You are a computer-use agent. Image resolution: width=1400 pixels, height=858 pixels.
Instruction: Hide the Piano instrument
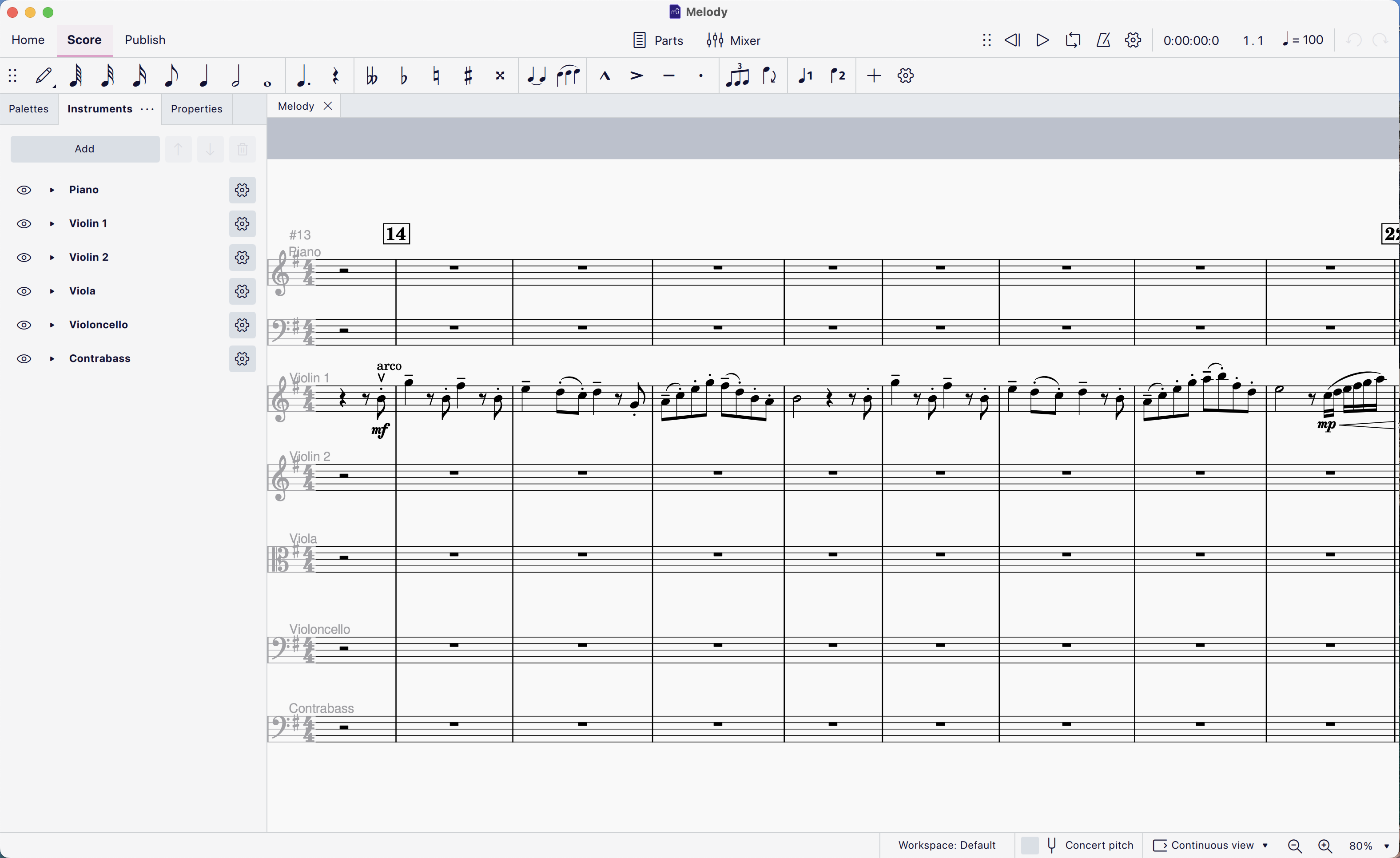(x=24, y=190)
